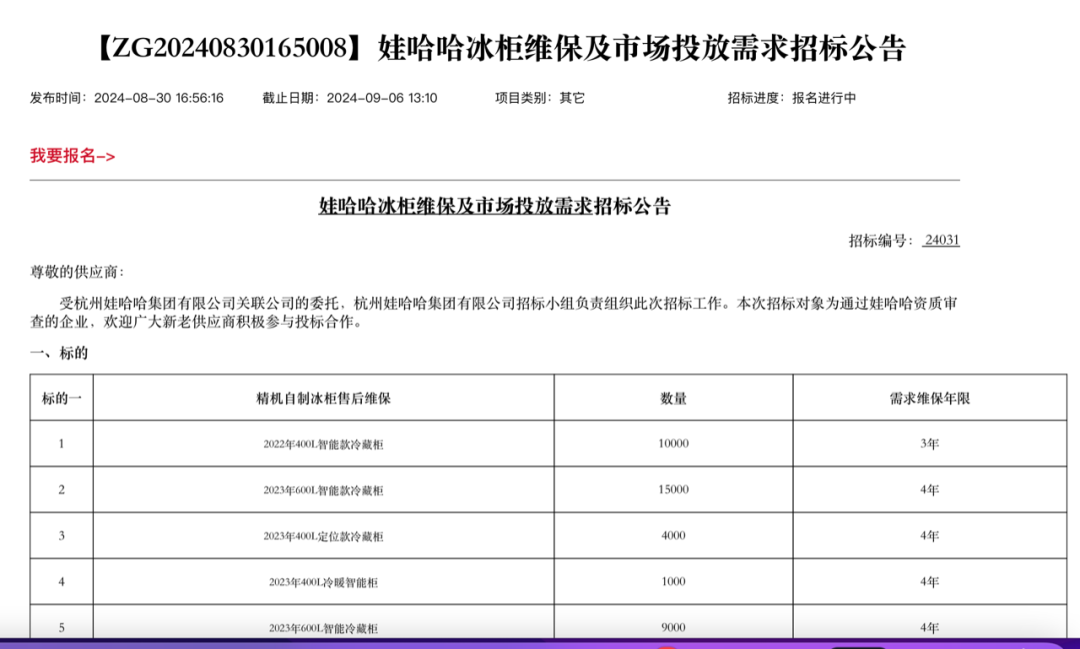Click the 尊敬的供应商 greeting line
This screenshot has height=649, width=1080.
(x=77, y=272)
